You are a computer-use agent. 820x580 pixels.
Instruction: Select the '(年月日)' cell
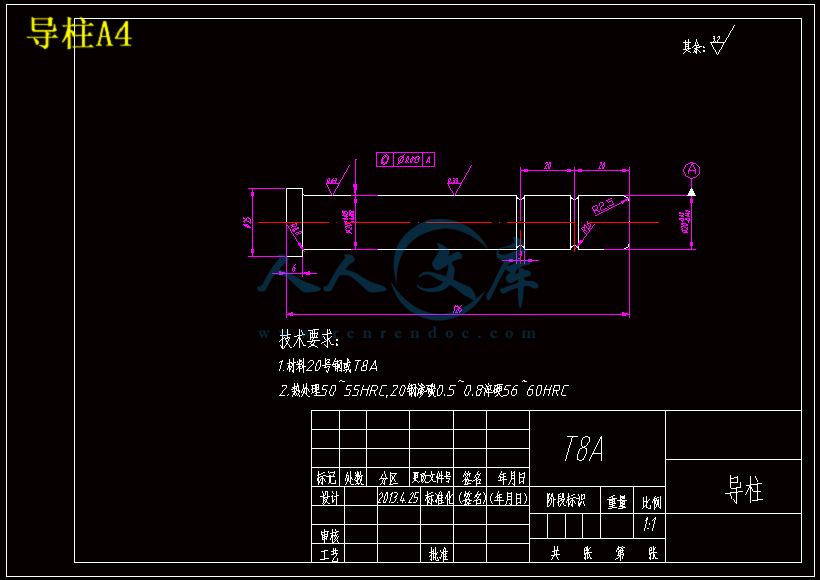click(x=509, y=498)
